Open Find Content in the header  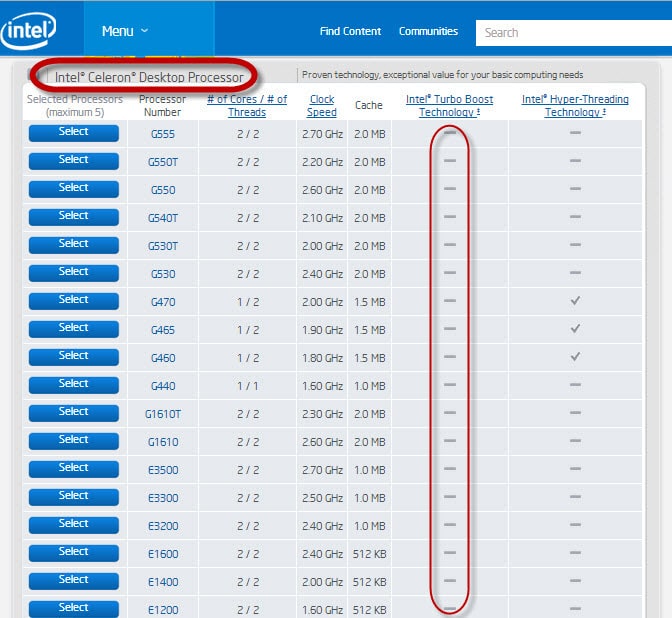pos(350,32)
